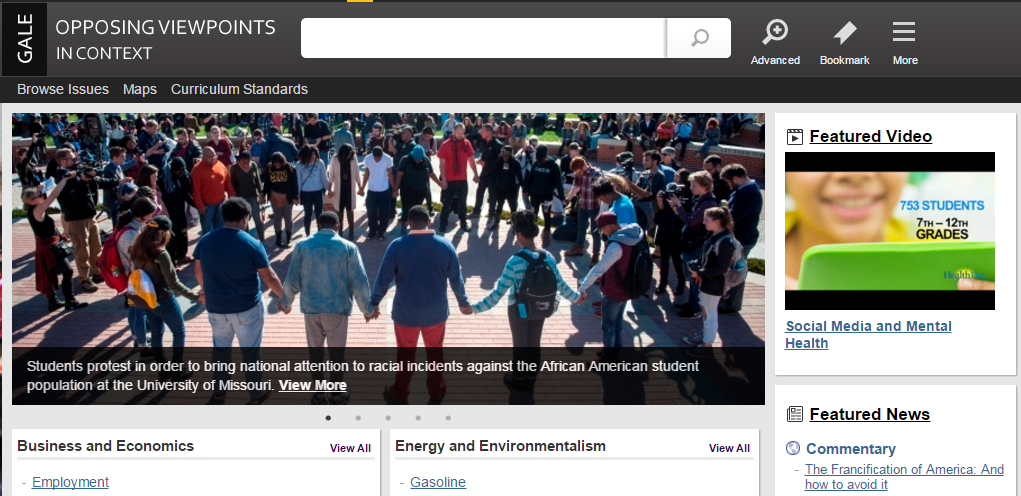Click the Commentary heading link
1021x496 pixels.
click(850, 448)
